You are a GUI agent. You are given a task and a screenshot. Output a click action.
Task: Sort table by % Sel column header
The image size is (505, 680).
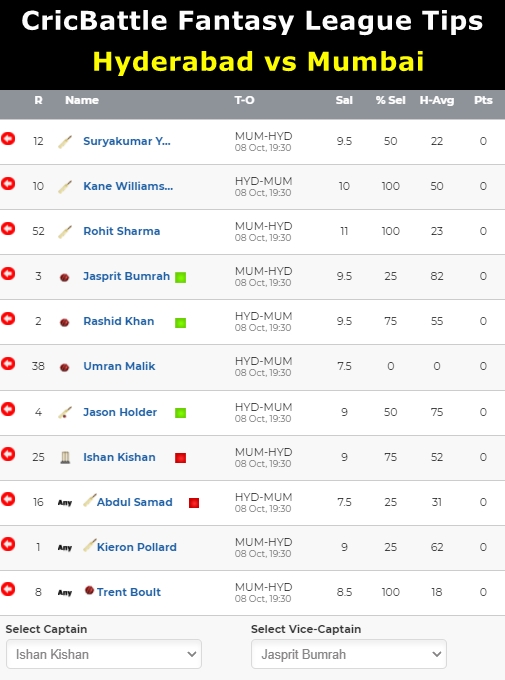(x=390, y=100)
